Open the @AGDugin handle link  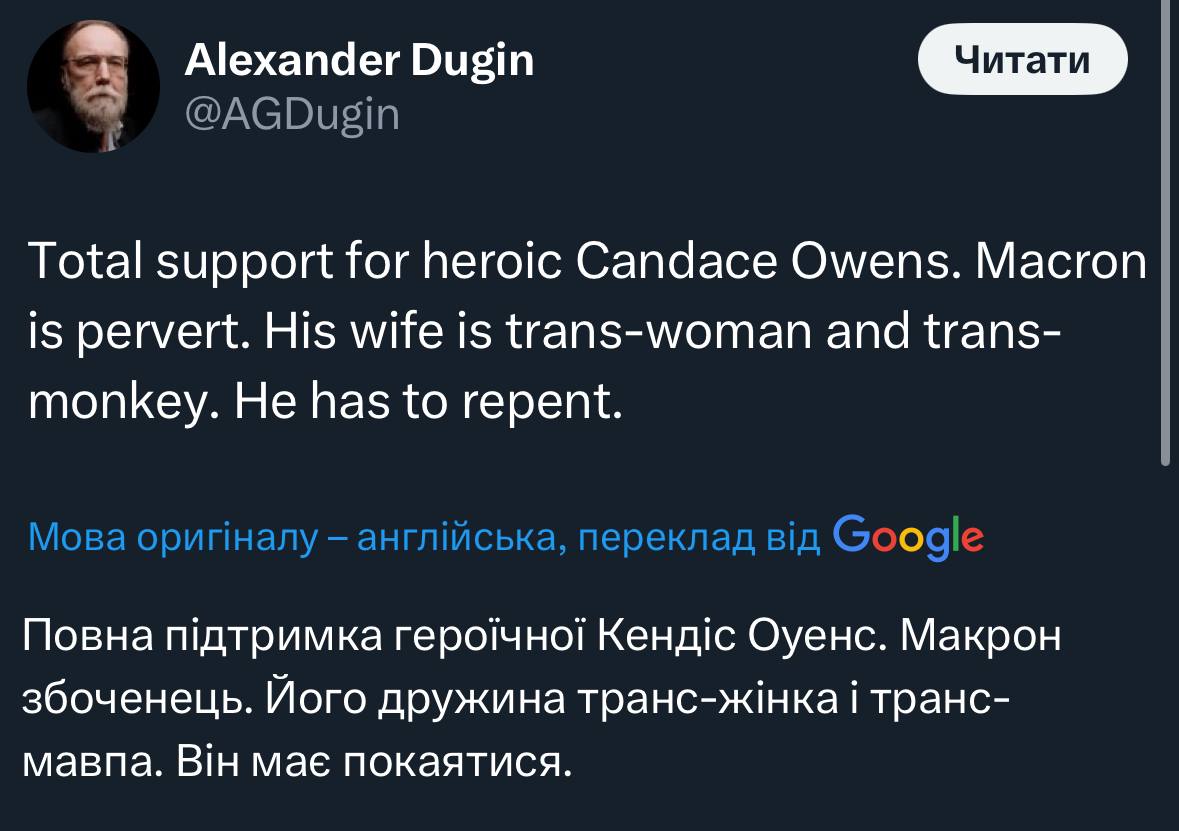292,116
